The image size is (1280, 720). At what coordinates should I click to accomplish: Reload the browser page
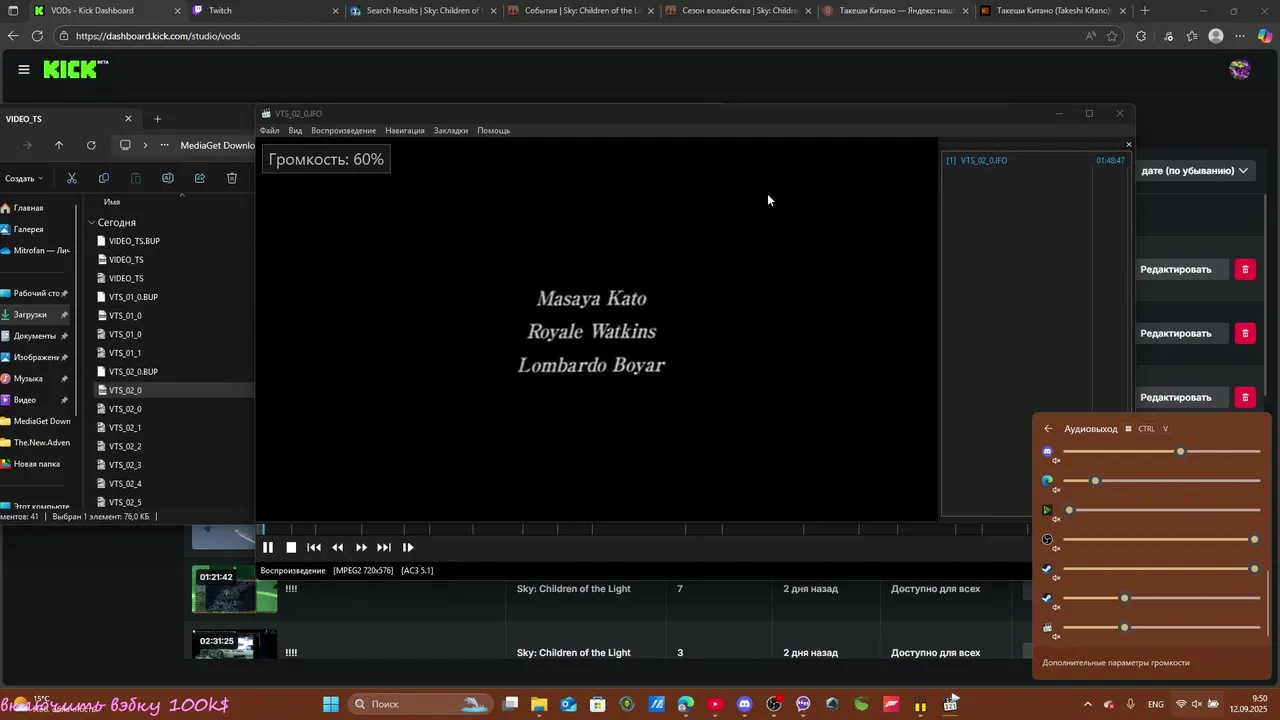point(37,36)
